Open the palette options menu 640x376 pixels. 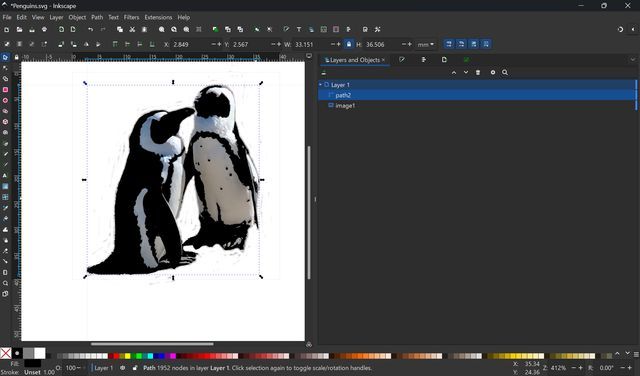pyautogui.click(x=636, y=355)
